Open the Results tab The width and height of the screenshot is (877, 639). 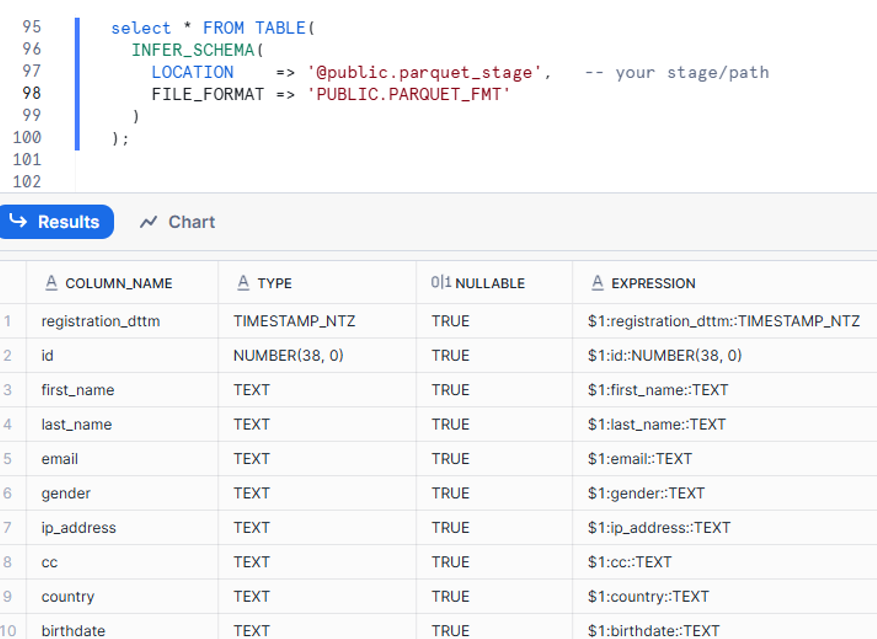point(56,222)
